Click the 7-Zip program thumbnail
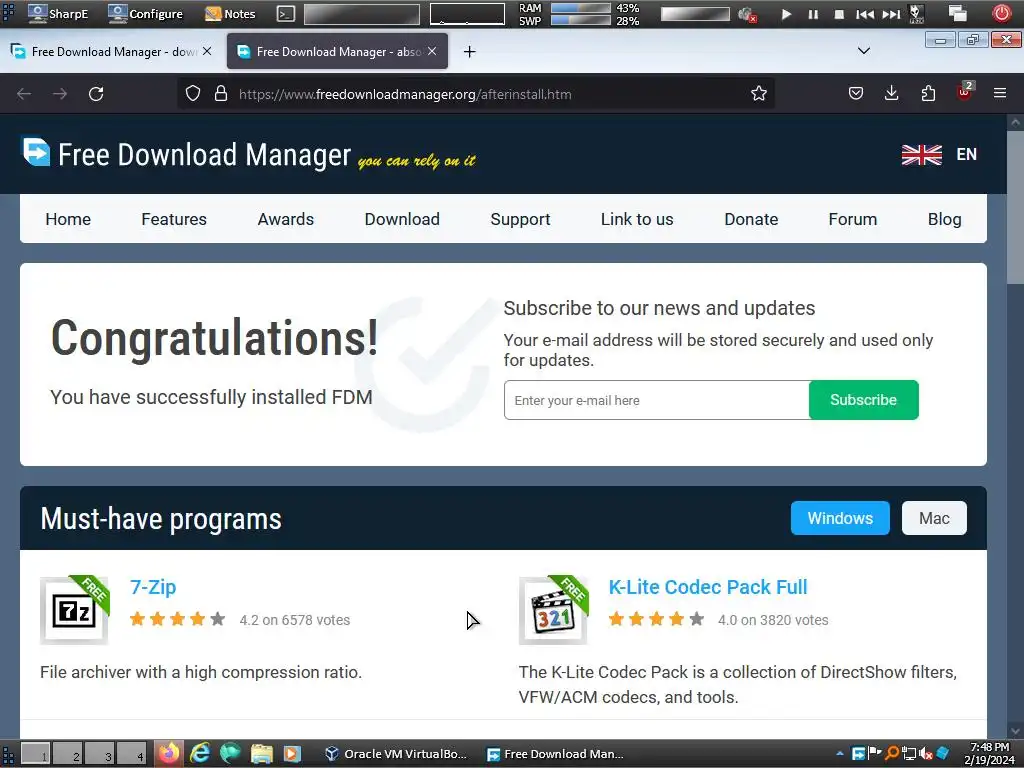This screenshot has width=1024, height=768. (74, 611)
